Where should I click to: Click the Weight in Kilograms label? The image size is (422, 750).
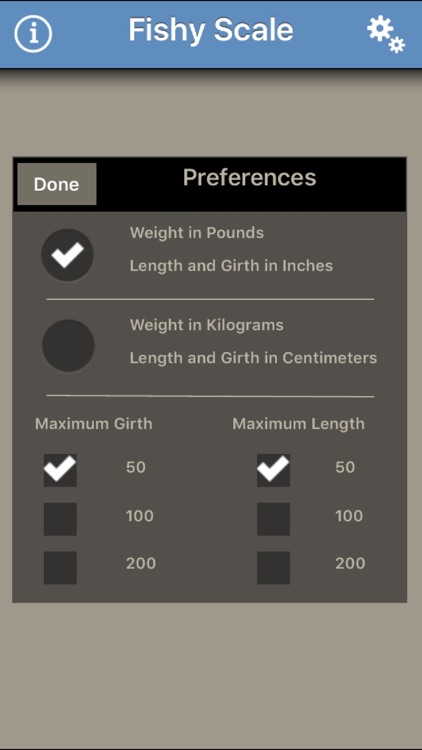pos(207,325)
